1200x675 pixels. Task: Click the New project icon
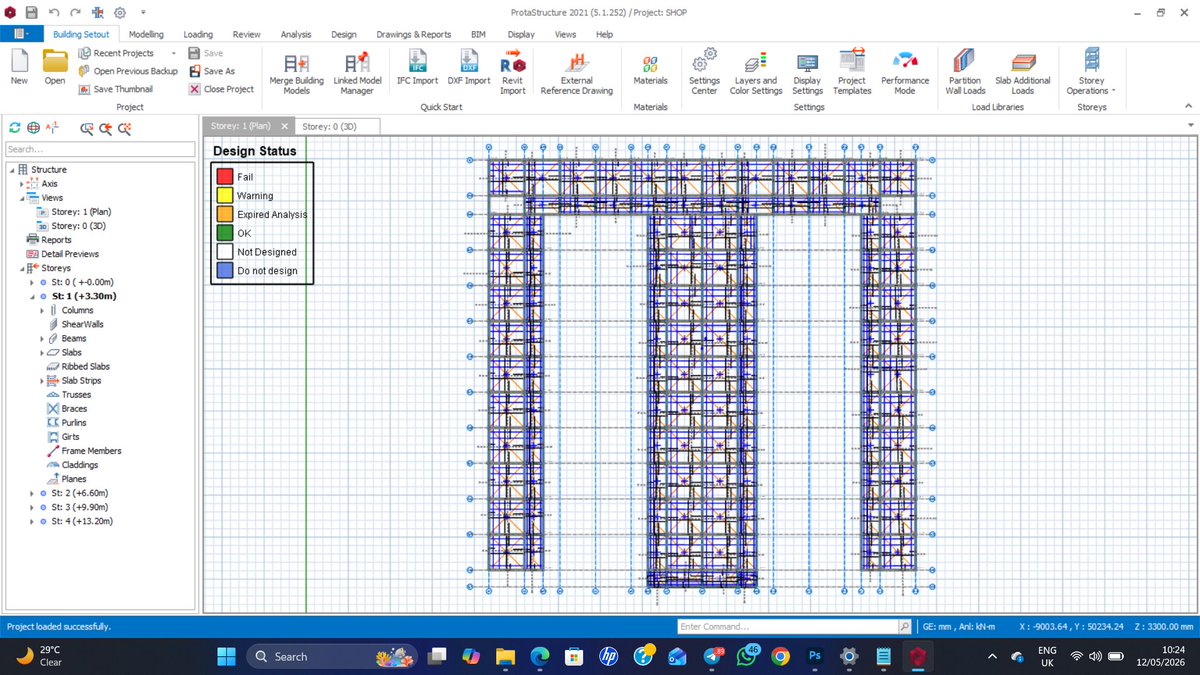coord(19,60)
